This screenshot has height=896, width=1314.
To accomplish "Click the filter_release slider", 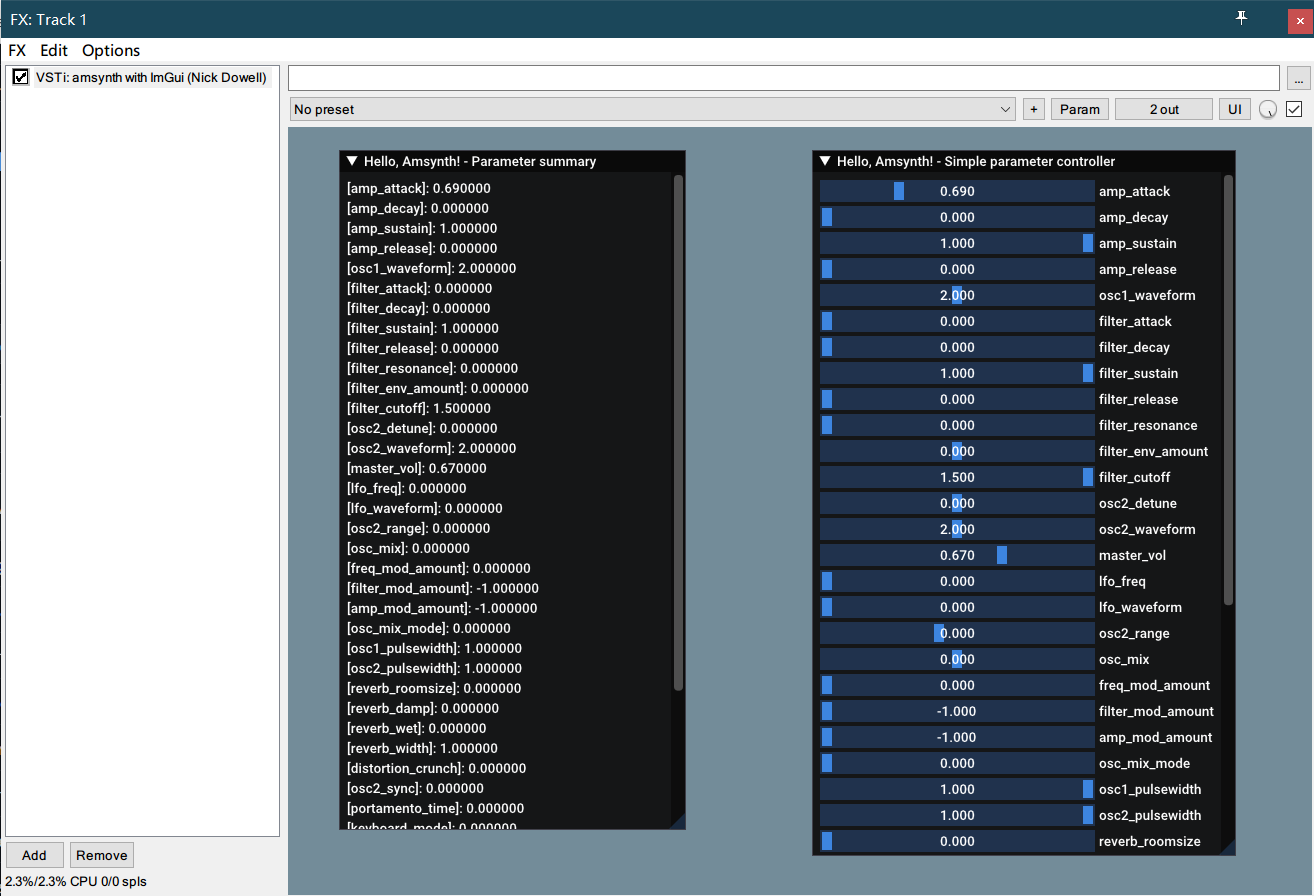I will pyautogui.click(x=957, y=399).
